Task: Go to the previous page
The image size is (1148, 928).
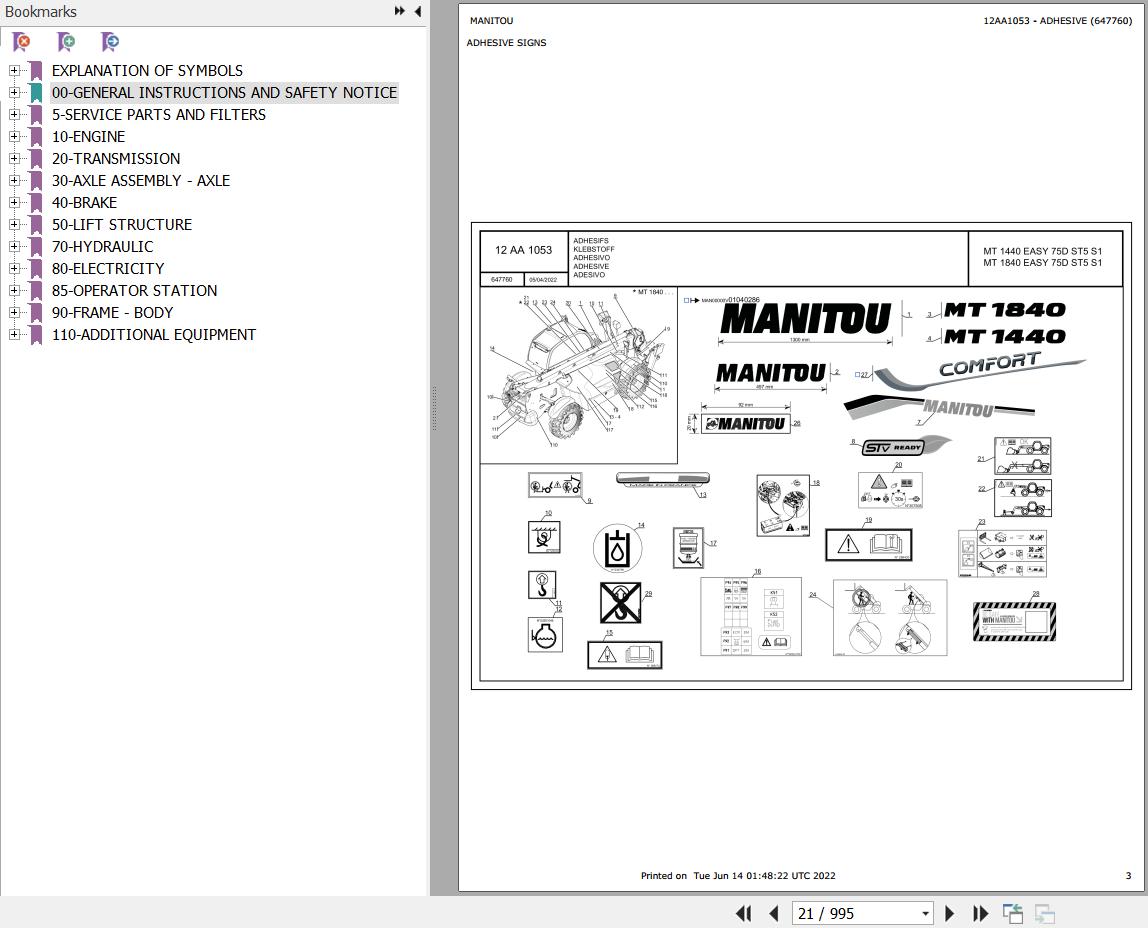Action: click(774, 913)
